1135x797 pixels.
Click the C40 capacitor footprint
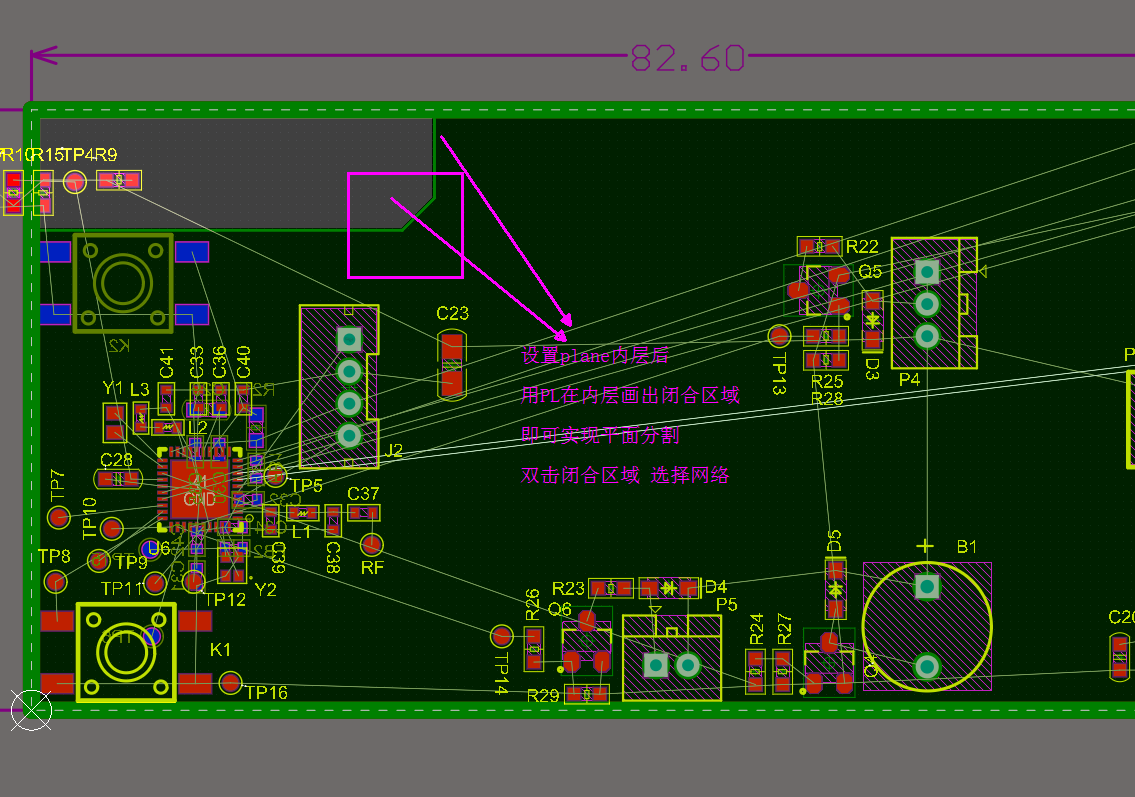pos(244,398)
